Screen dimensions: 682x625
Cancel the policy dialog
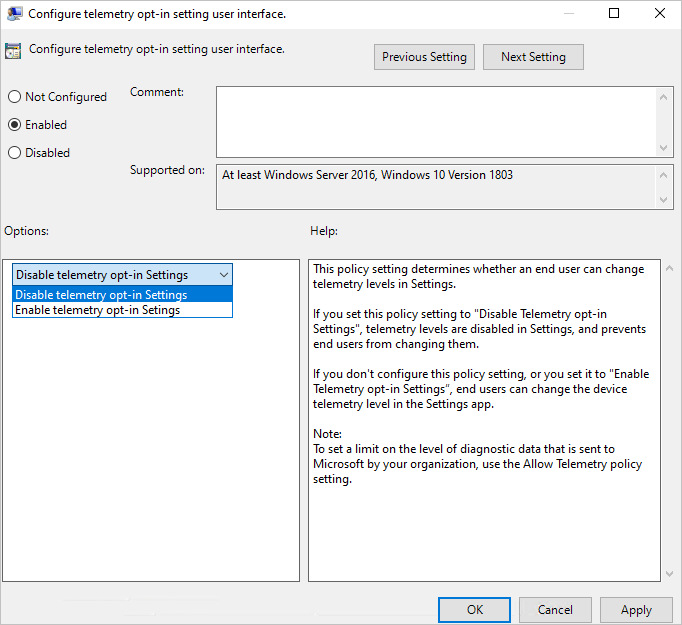click(555, 610)
